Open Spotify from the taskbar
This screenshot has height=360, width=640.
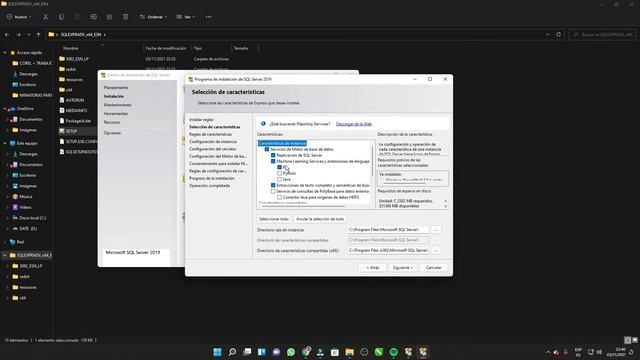(x=393, y=352)
